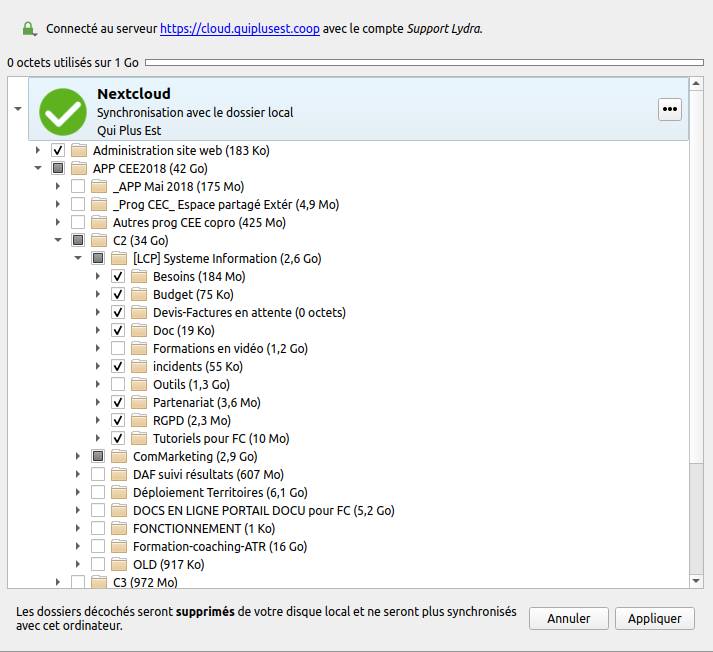Expand the Budget folder
The image size is (713, 652).
click(98, 294)
